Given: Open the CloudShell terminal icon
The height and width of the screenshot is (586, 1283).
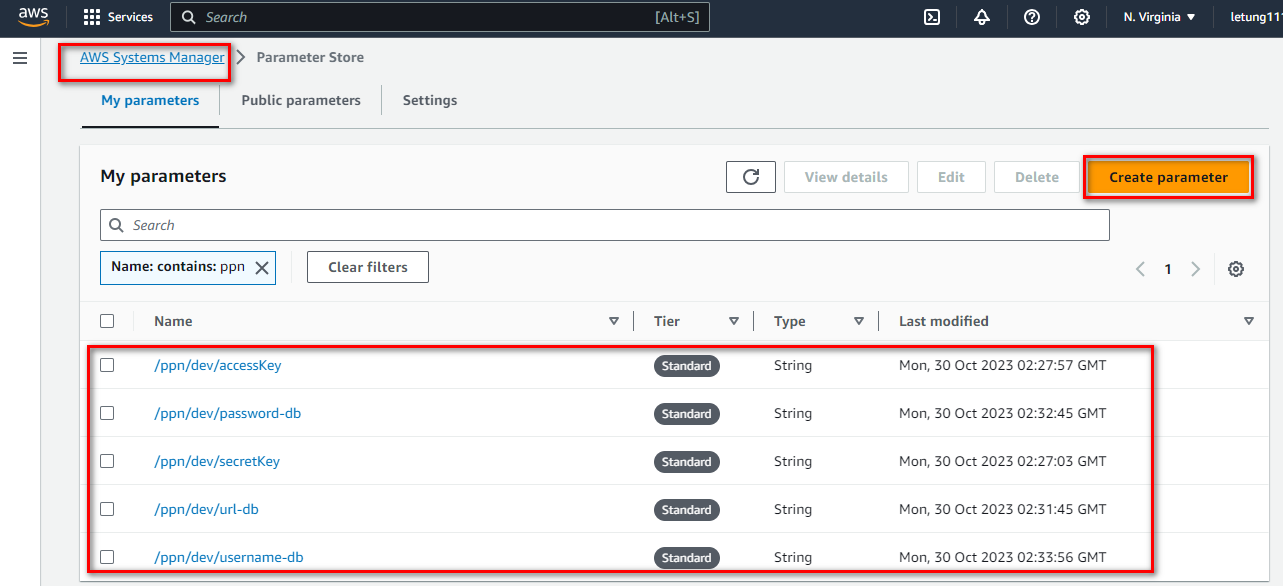Looking at the screenshot, I should (x=932, y=17).
